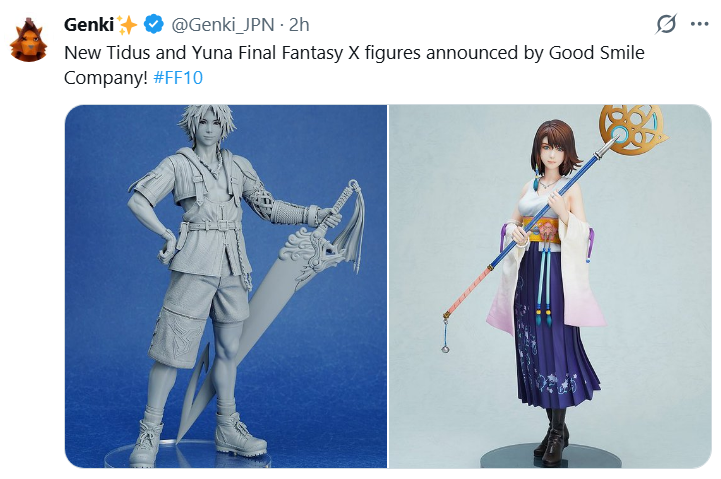Click Yuna's yellow obi sash
The height and width of the screenshot is (479, 721).
pyautogui.click(x=543, y=231)
